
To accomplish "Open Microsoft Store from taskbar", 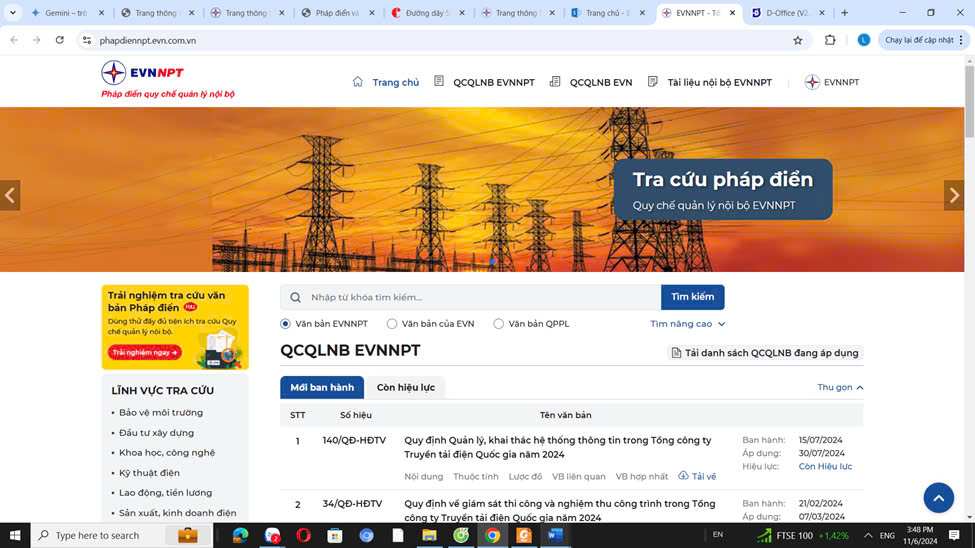I will (x=335, y=535).
